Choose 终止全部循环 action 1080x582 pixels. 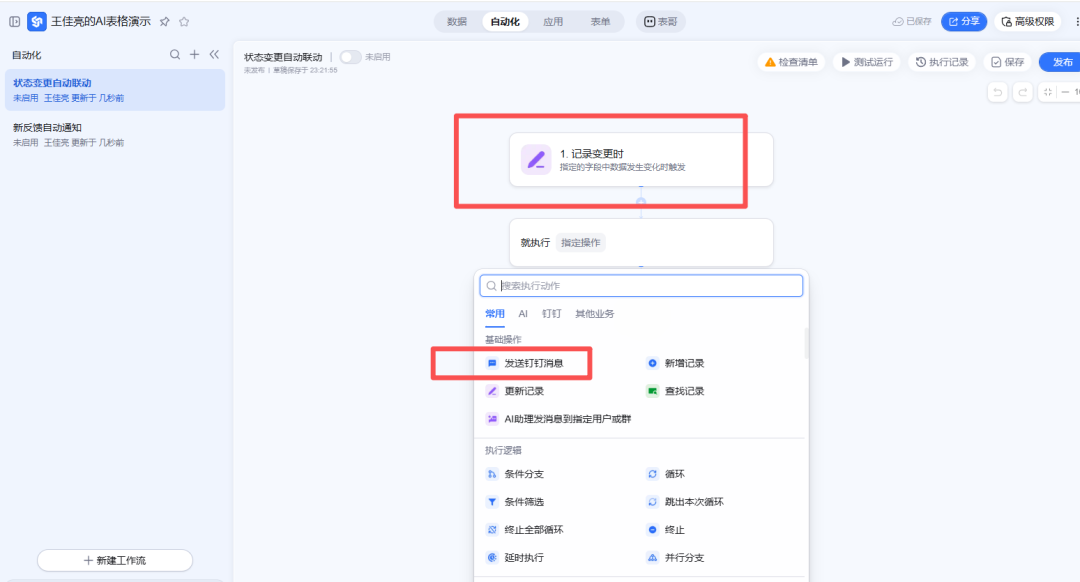pos(525,530)
